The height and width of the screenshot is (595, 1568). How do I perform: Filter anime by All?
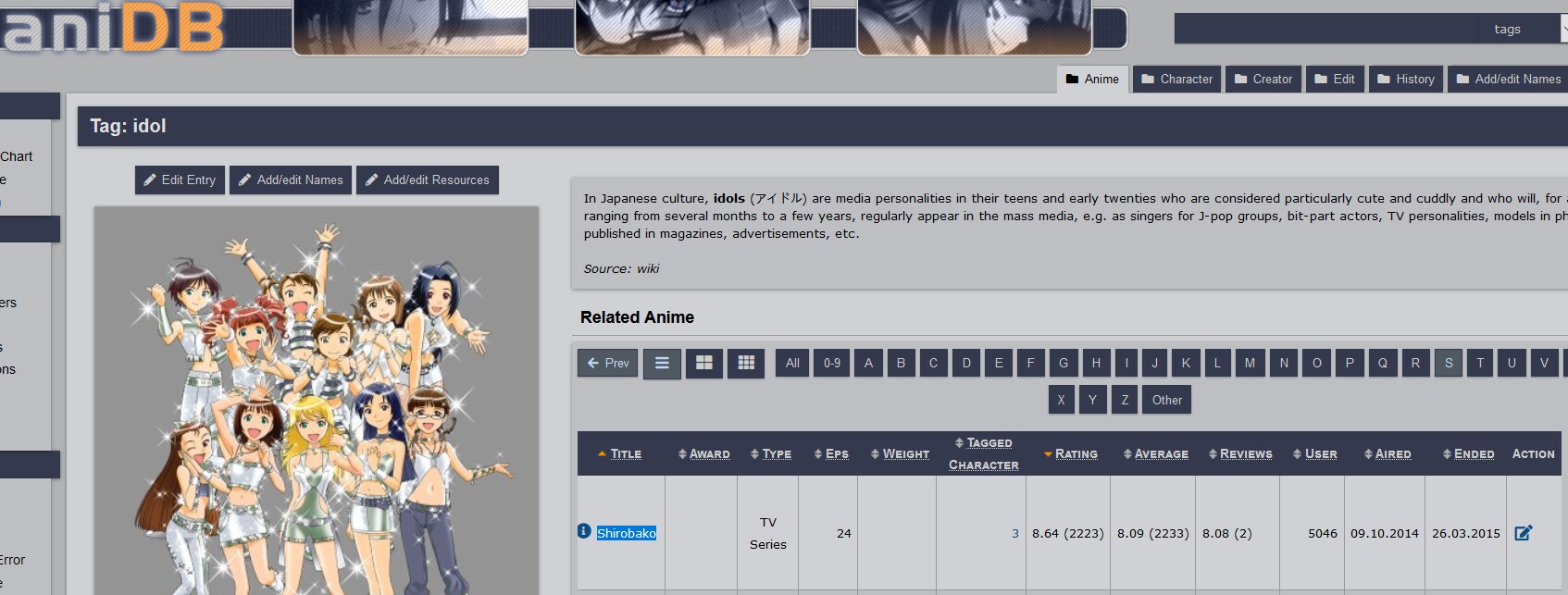click(x=792, y=363)
